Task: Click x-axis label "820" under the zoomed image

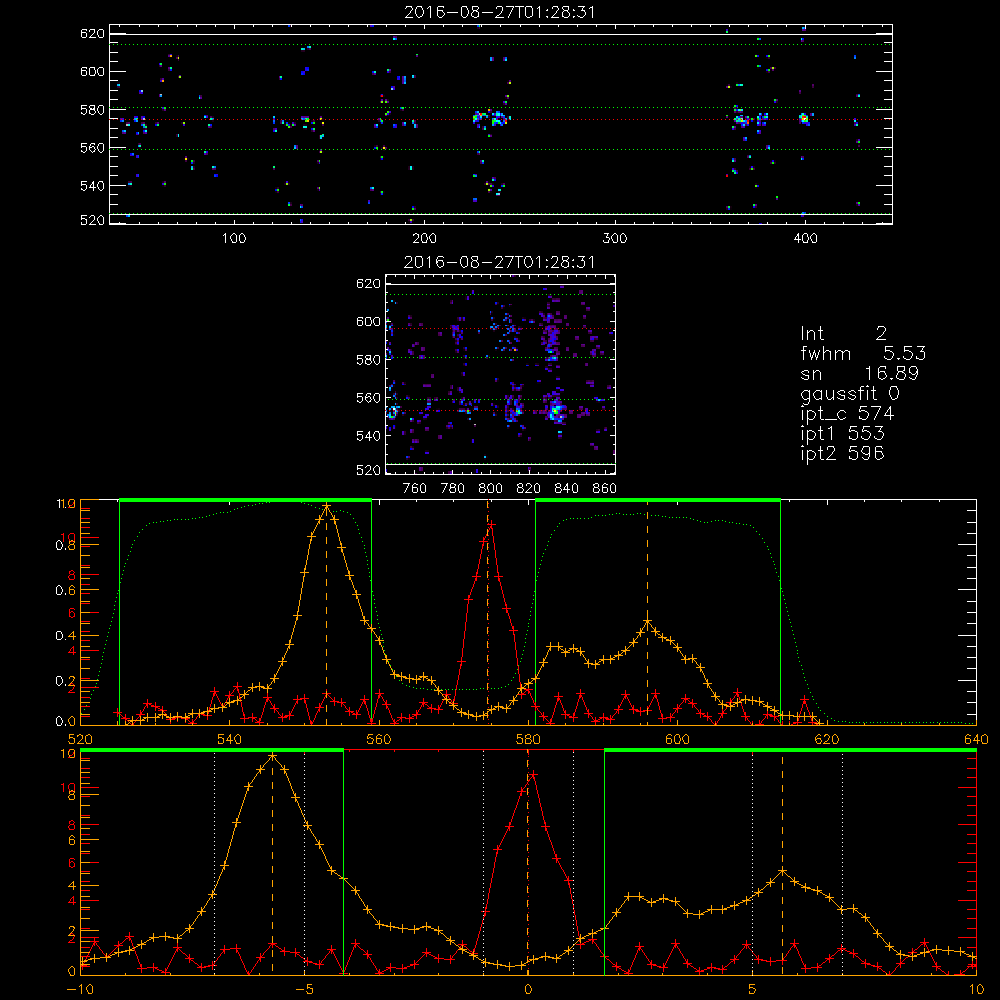Action: pos(529,489)
